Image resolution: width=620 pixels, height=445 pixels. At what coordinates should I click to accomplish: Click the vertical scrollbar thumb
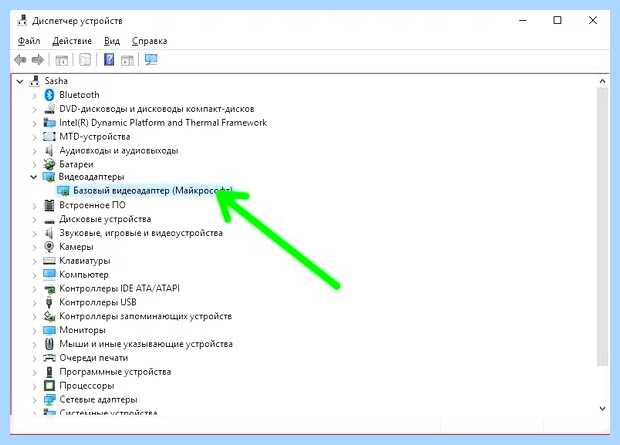point(602,227)
